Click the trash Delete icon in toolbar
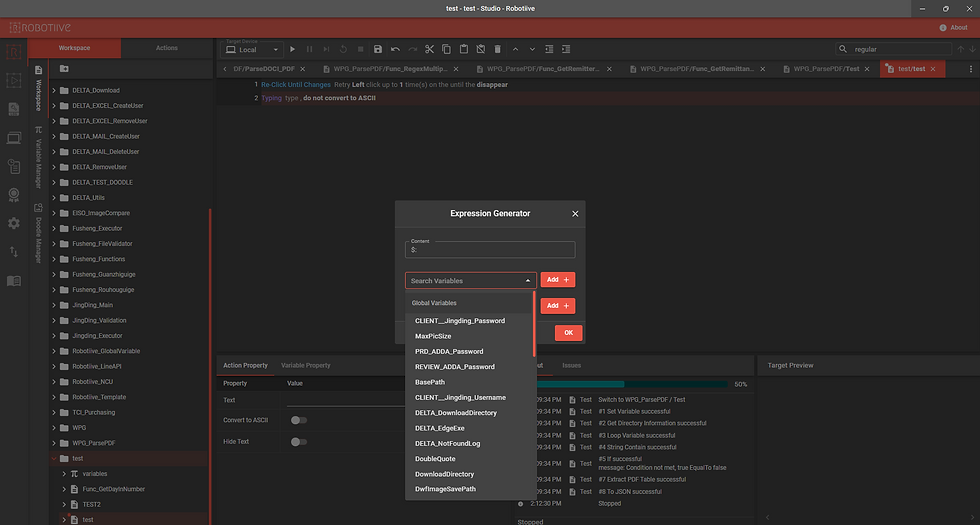Viewport: 980px width, 525px height. click(497, 49)
